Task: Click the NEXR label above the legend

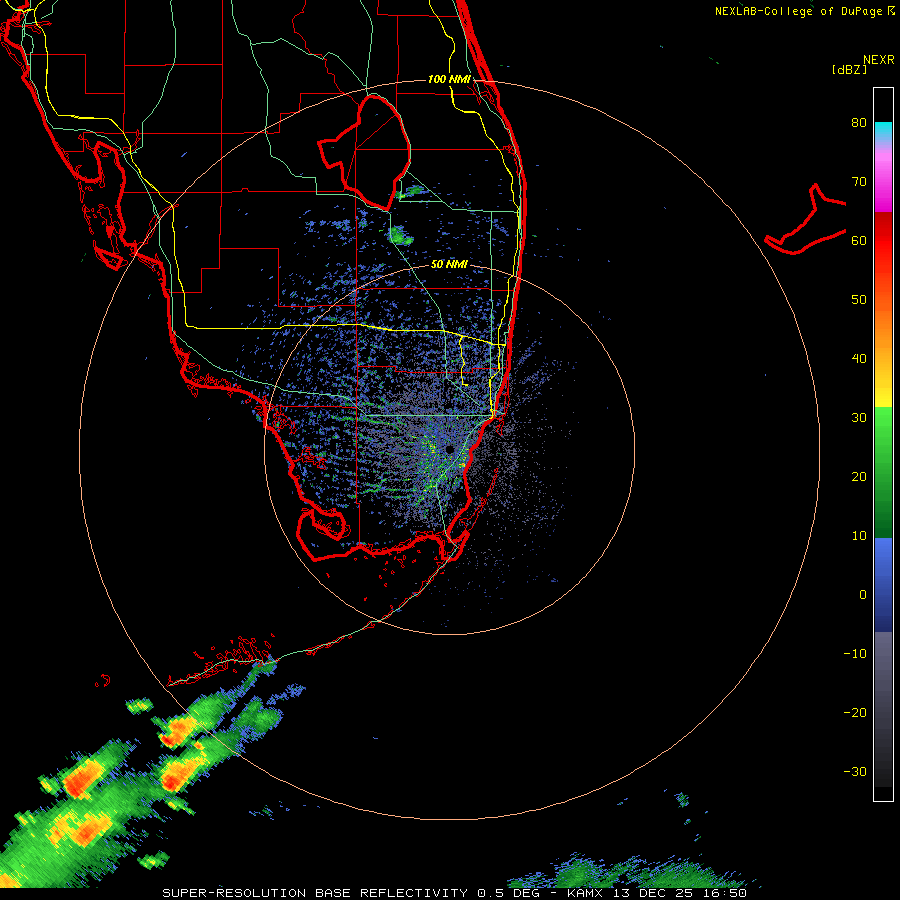Action: pyautogui.click(x=878, y=60)
